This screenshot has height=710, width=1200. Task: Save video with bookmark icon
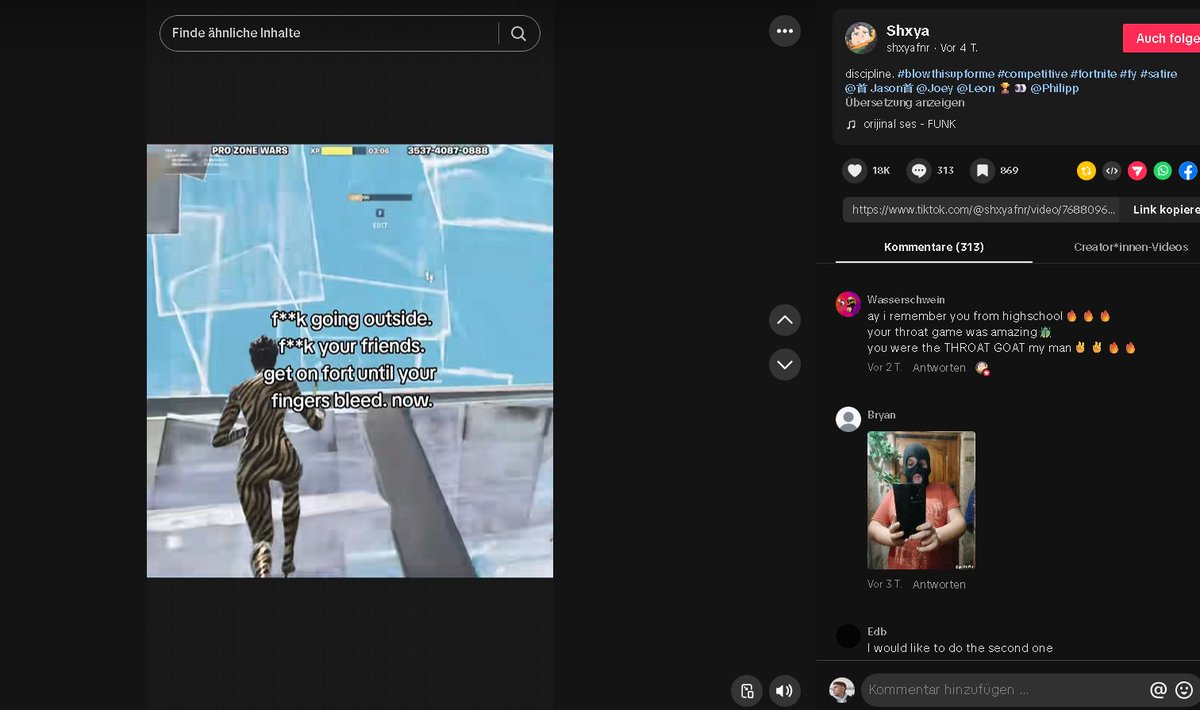coord(983,171)
